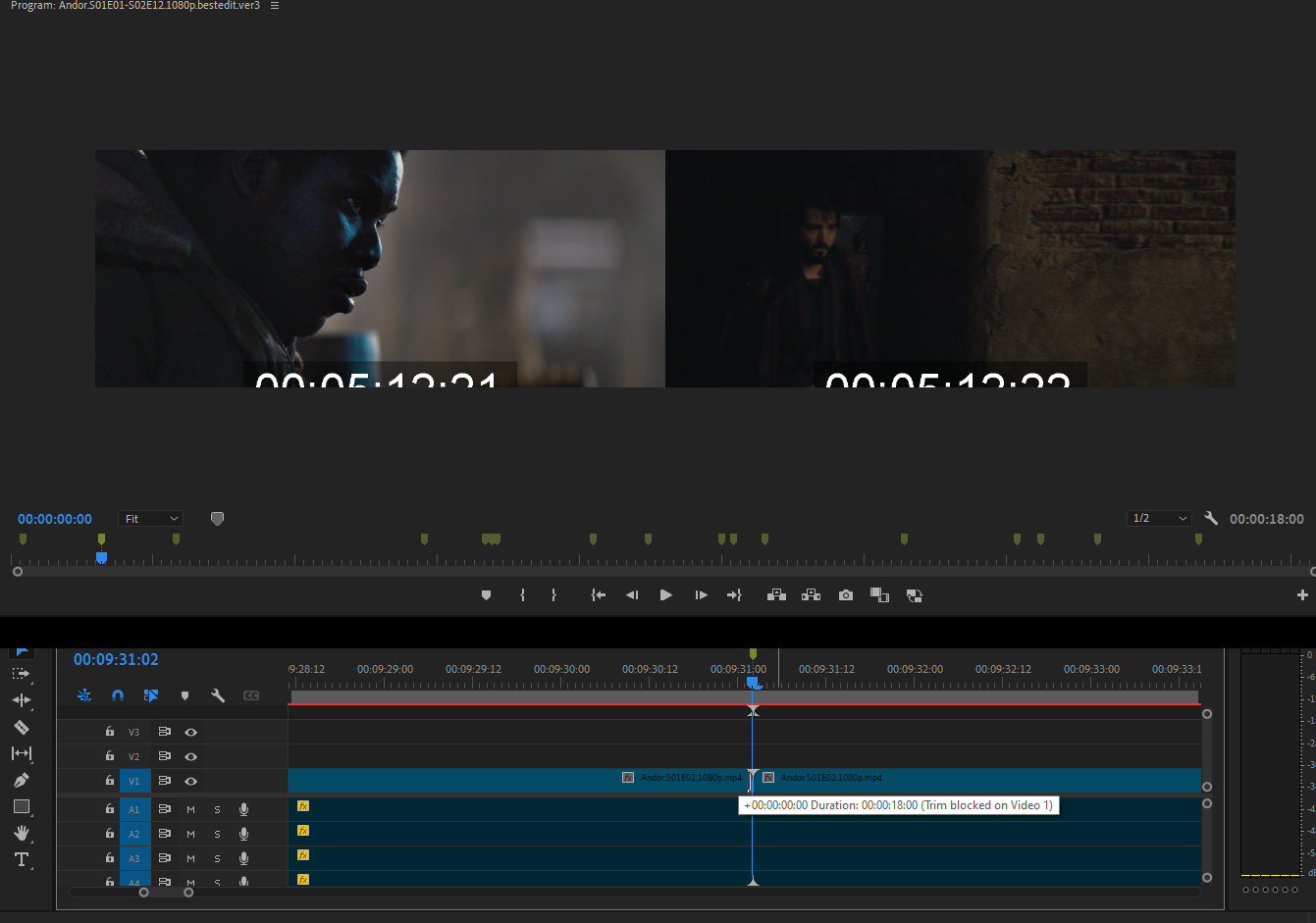
Task: Lock the V1 track
Action: pyautogui.click(x=110, y=781)
